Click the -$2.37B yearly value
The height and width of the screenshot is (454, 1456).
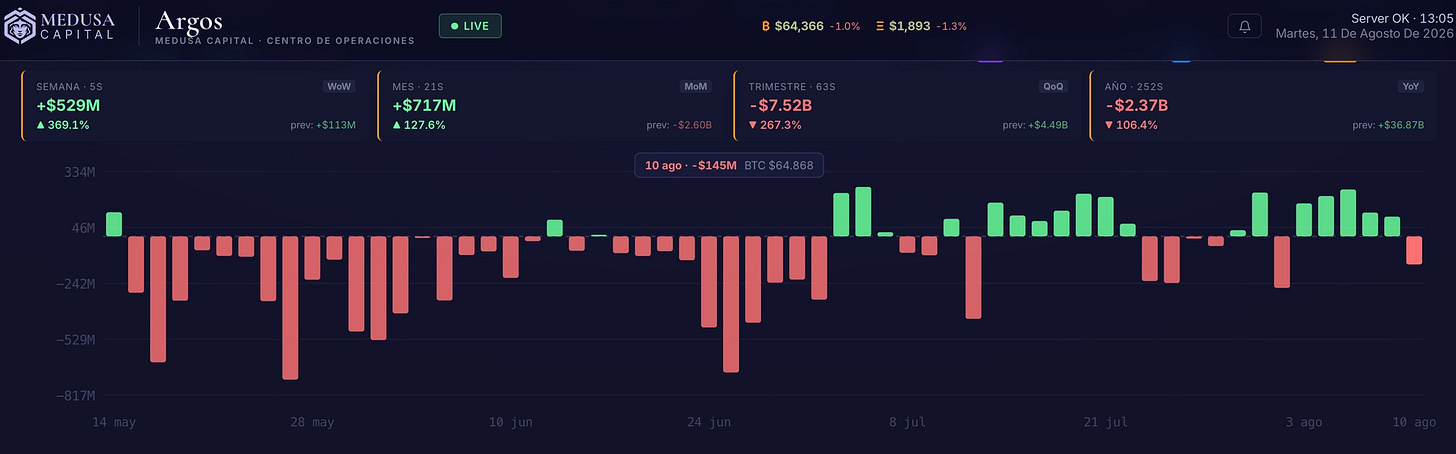click(1137, 105)
